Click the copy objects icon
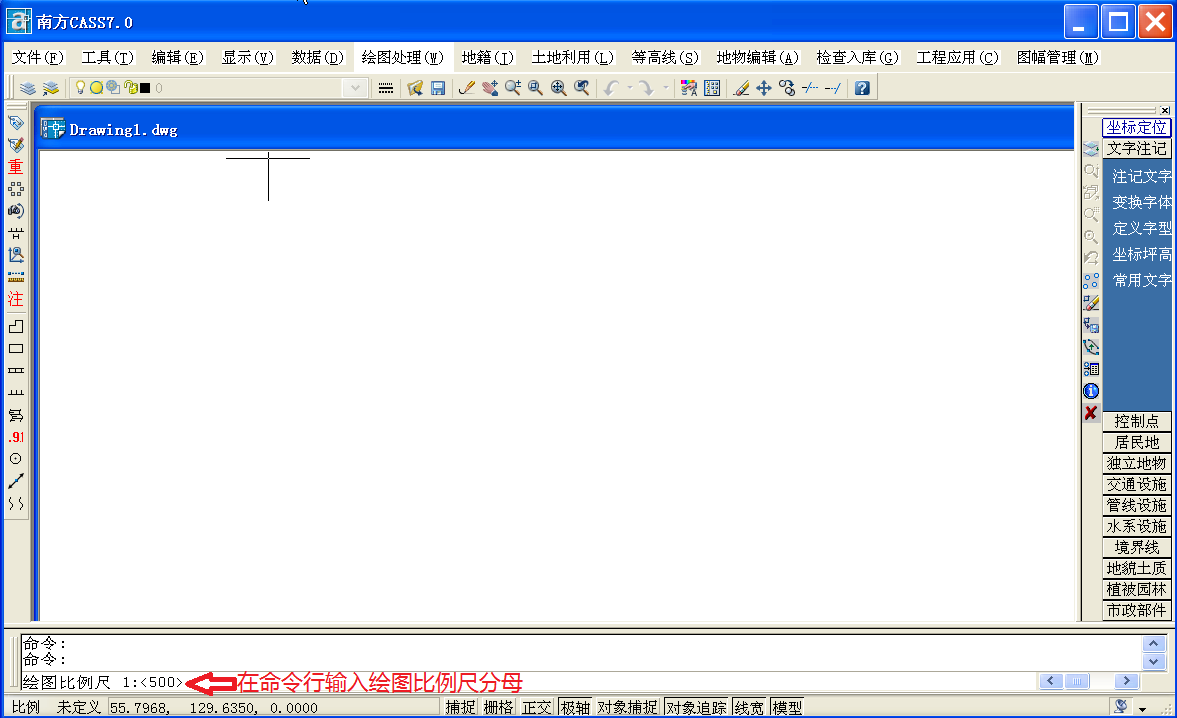 [787, 88]
